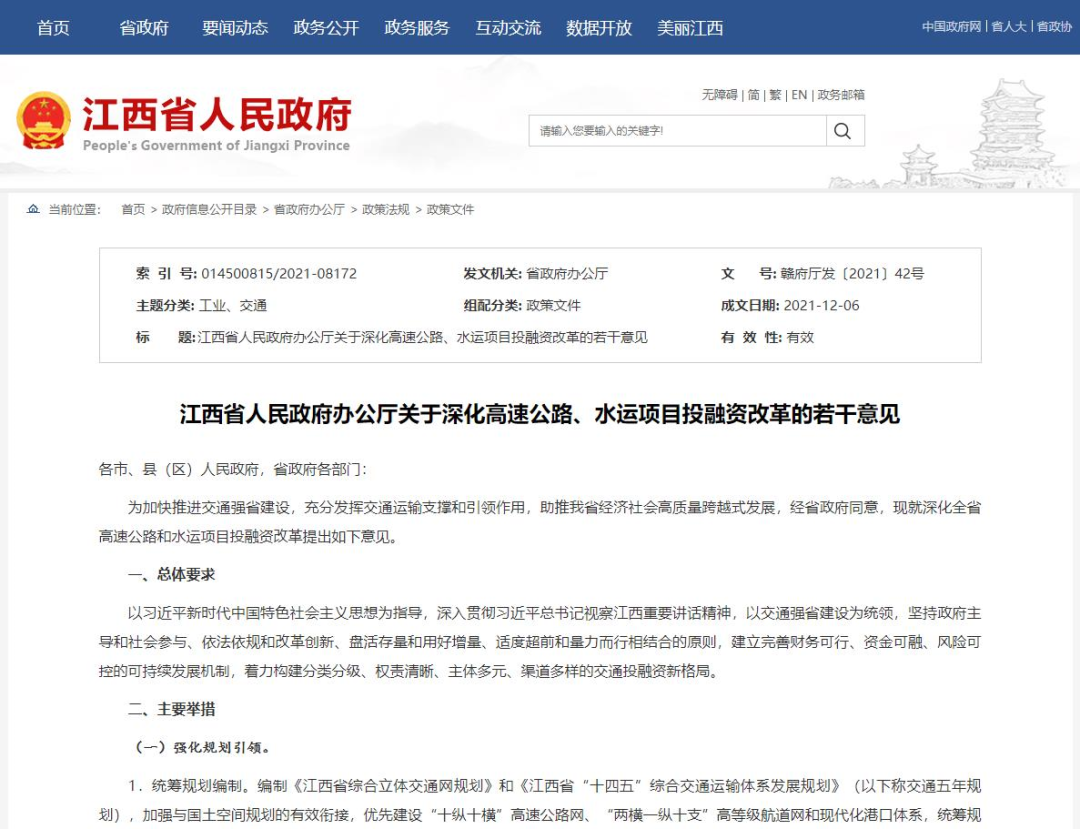This screenshot has height=829, width=1080.
Task: Open the 首页 navigation menu item
Action: (x=53, y=28)
